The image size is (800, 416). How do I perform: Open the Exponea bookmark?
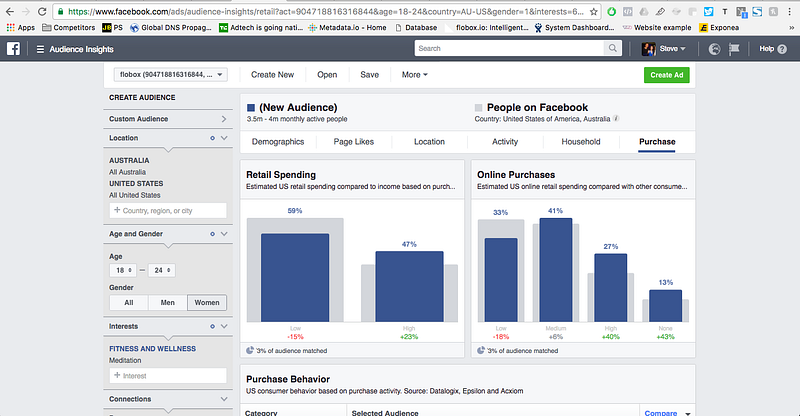(719, 28)
